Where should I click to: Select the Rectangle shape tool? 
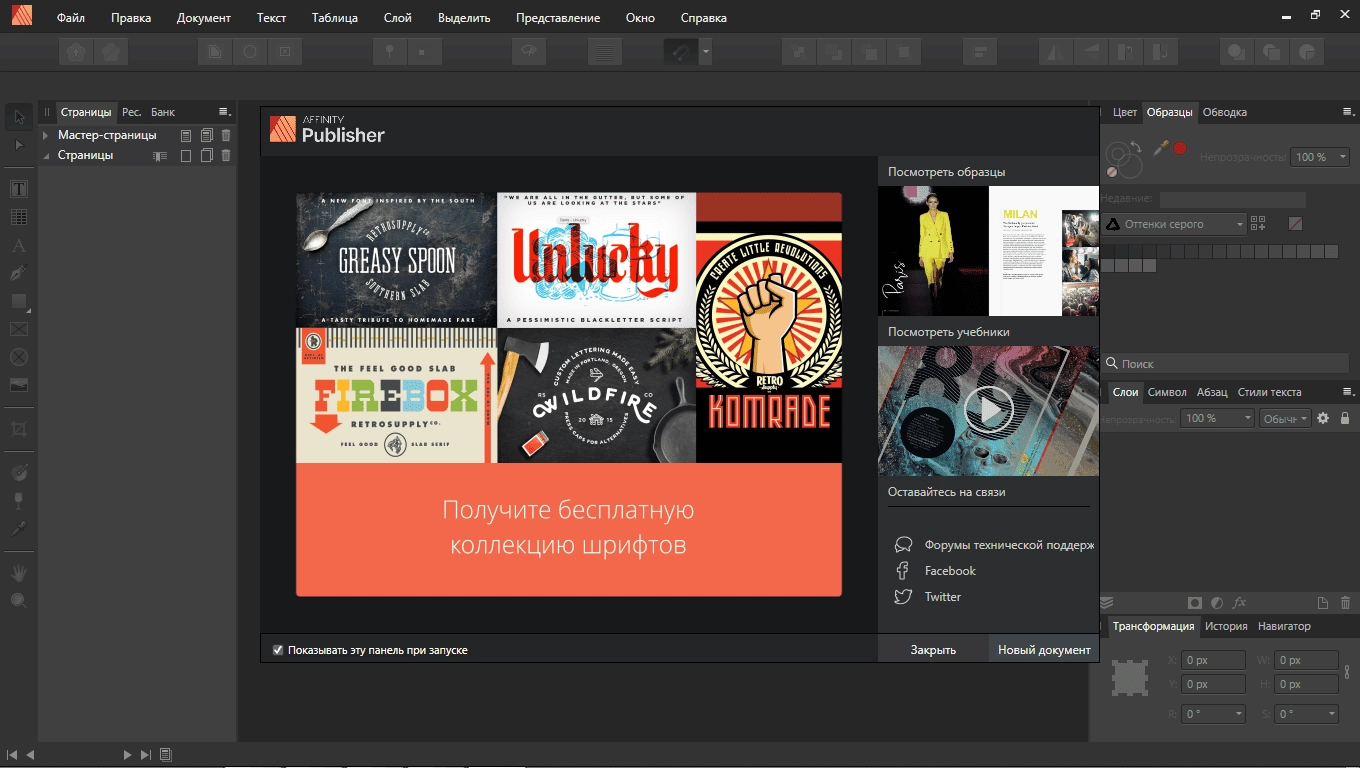(19, 301)
